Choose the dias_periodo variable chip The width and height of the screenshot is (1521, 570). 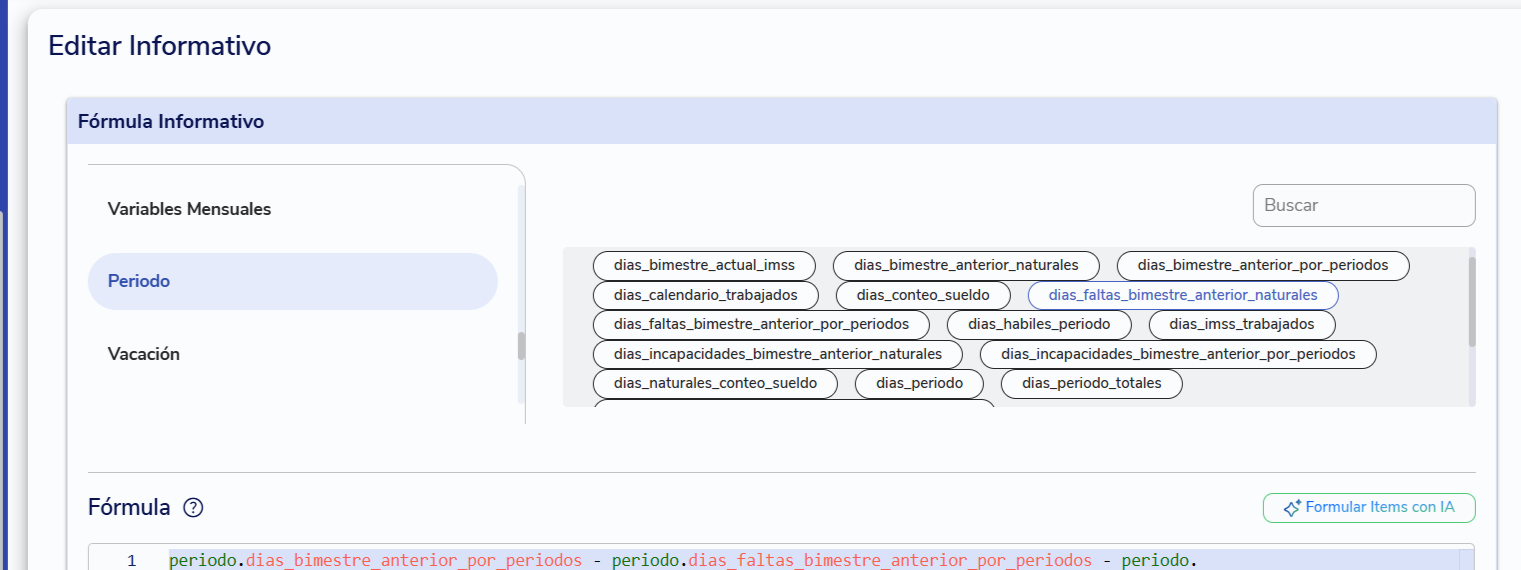[x=919, y=384]
